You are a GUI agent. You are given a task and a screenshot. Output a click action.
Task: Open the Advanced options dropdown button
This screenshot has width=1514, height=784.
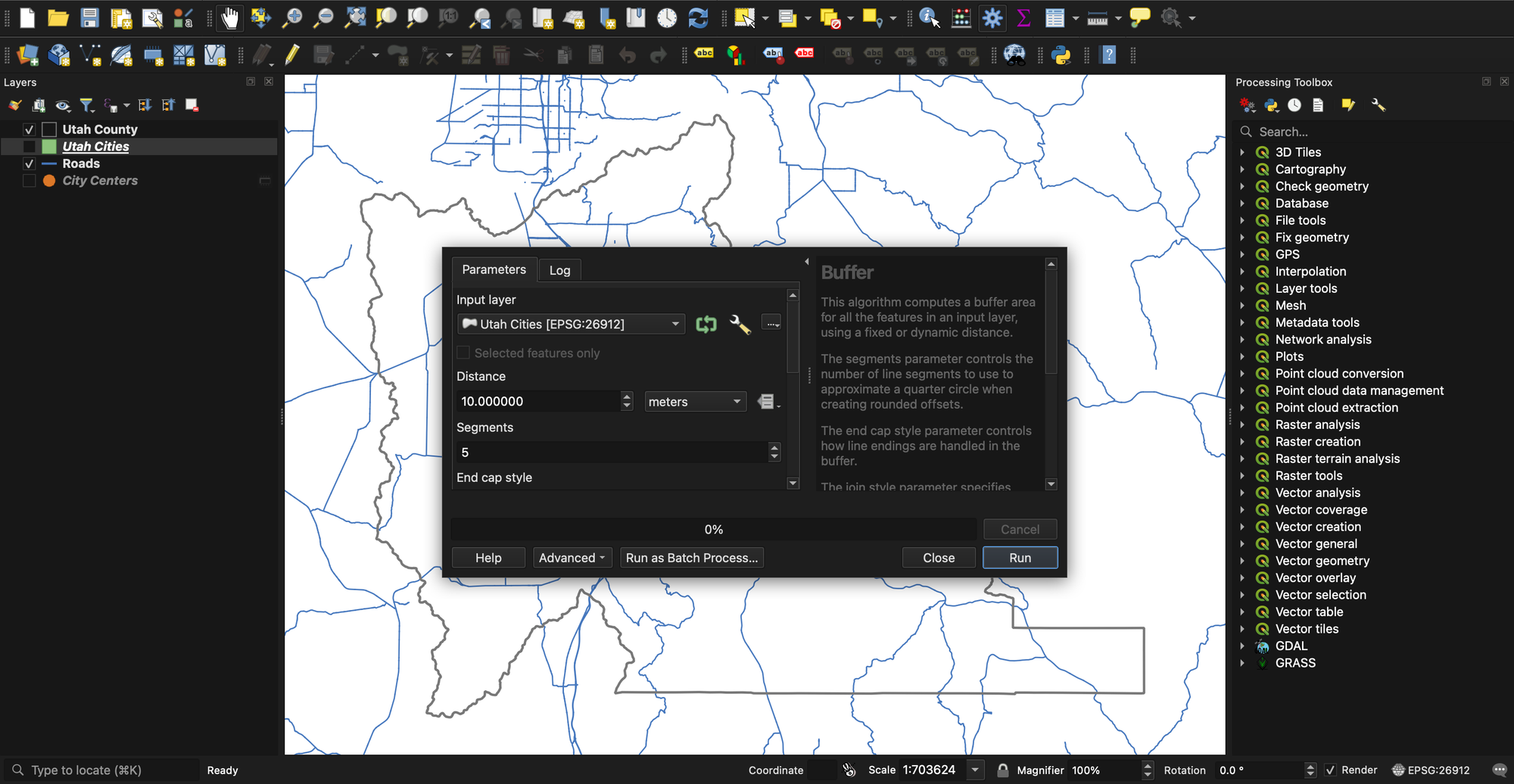tap(572, 558)
